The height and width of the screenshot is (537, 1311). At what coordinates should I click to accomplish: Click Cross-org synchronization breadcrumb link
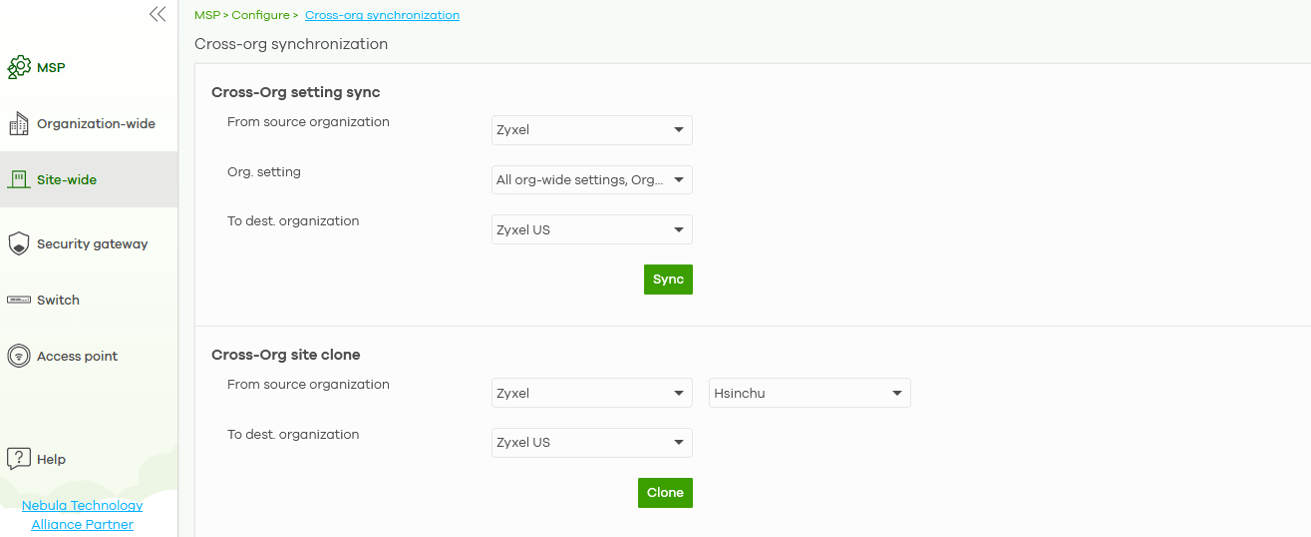[382, 15]
